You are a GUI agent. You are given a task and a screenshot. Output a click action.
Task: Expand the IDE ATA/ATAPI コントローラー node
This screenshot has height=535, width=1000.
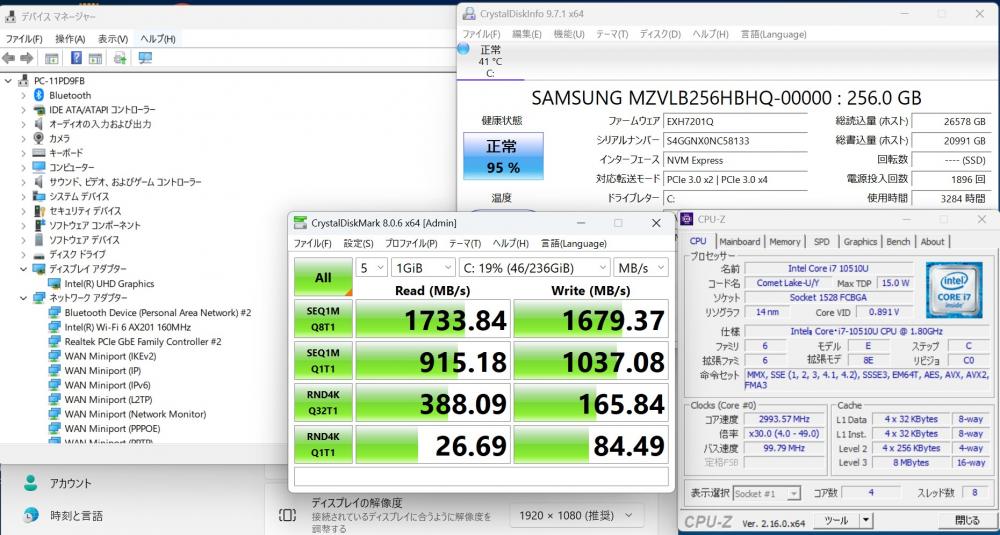23,110
